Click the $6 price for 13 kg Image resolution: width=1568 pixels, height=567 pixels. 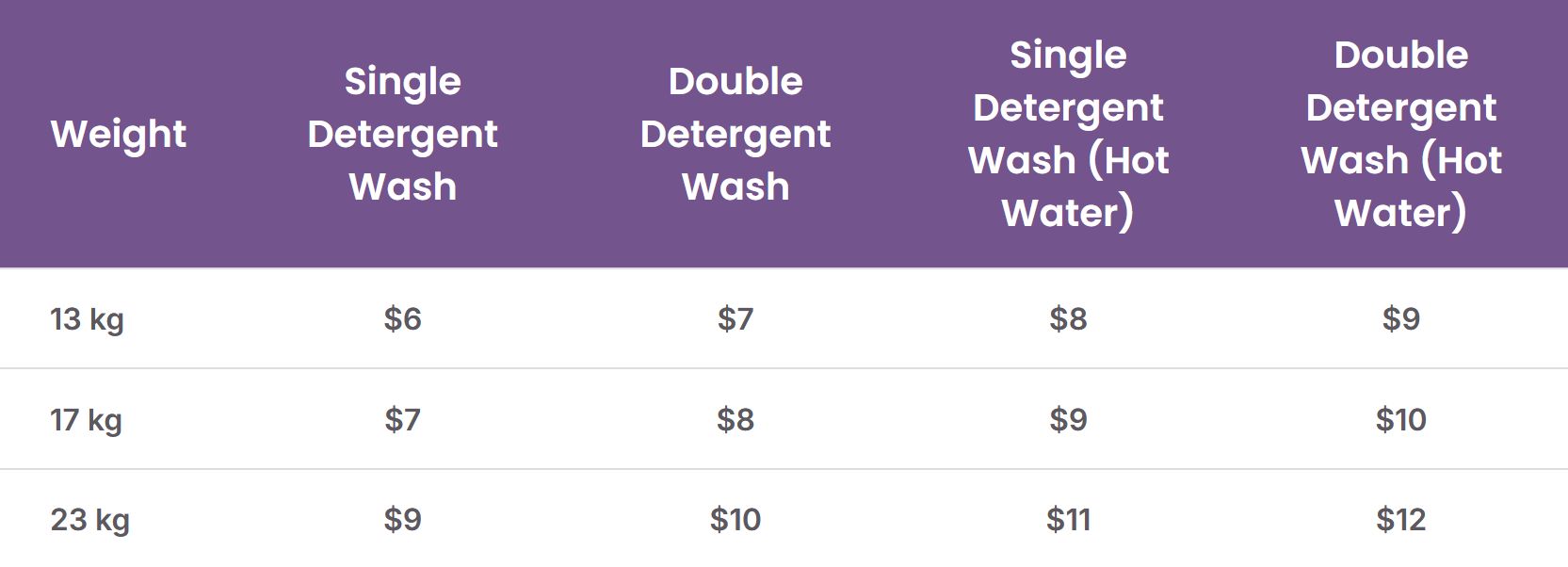pos(403,319)
